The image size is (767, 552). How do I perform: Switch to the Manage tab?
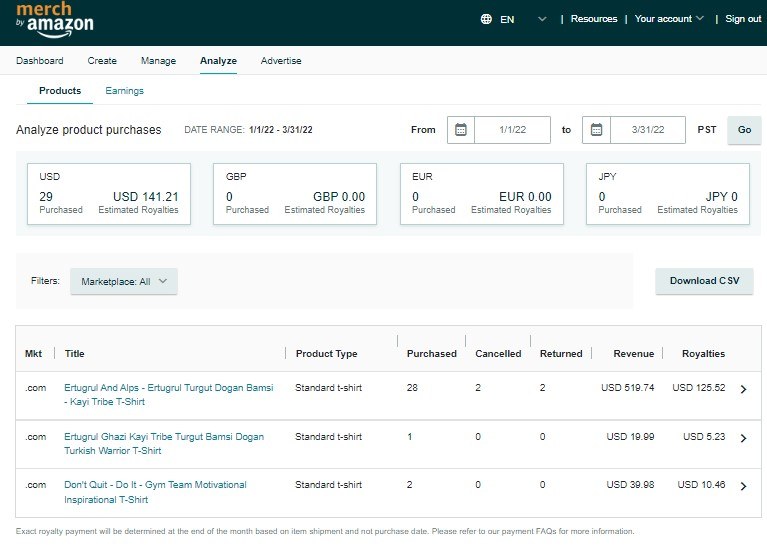click(158, 61)
